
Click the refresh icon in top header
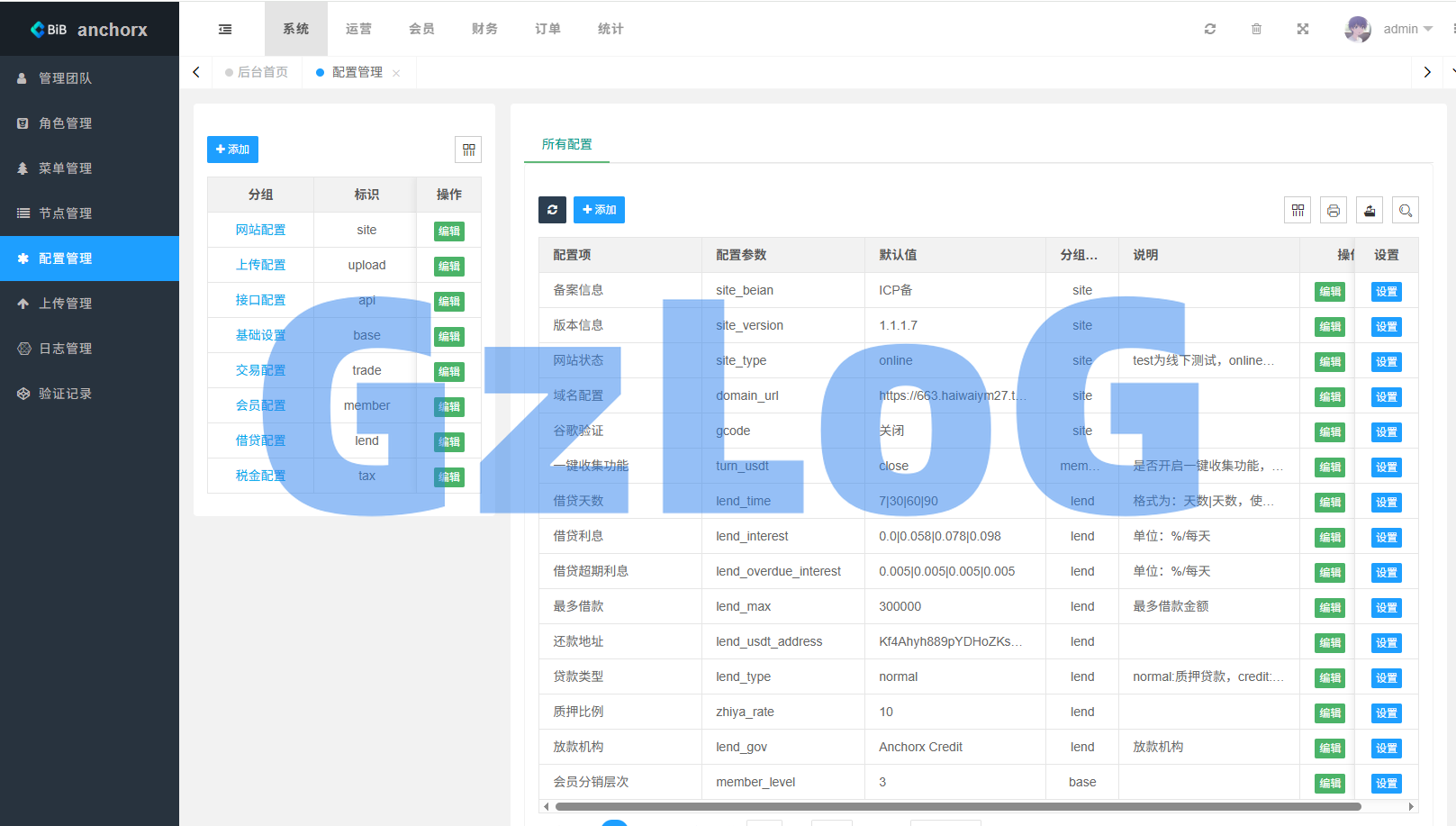coord(1209,29)
